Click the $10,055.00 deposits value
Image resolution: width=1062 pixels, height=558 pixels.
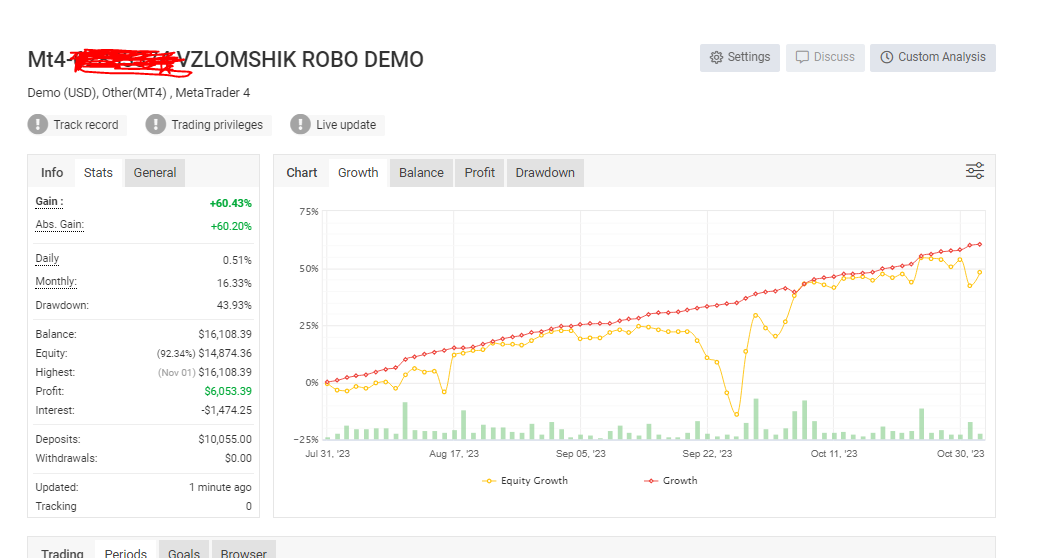click(x=225, y=439)
